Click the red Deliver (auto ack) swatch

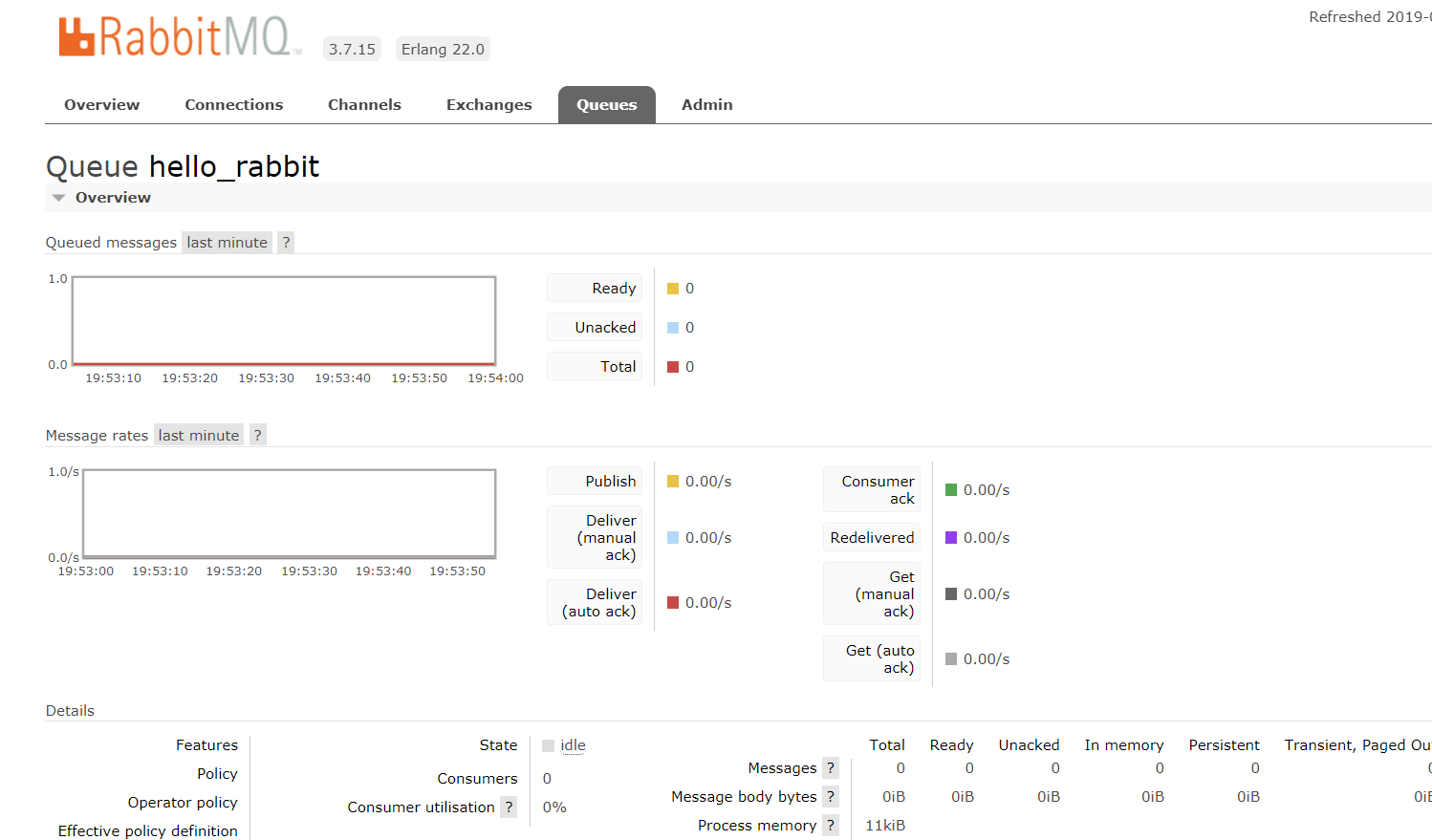673,603
